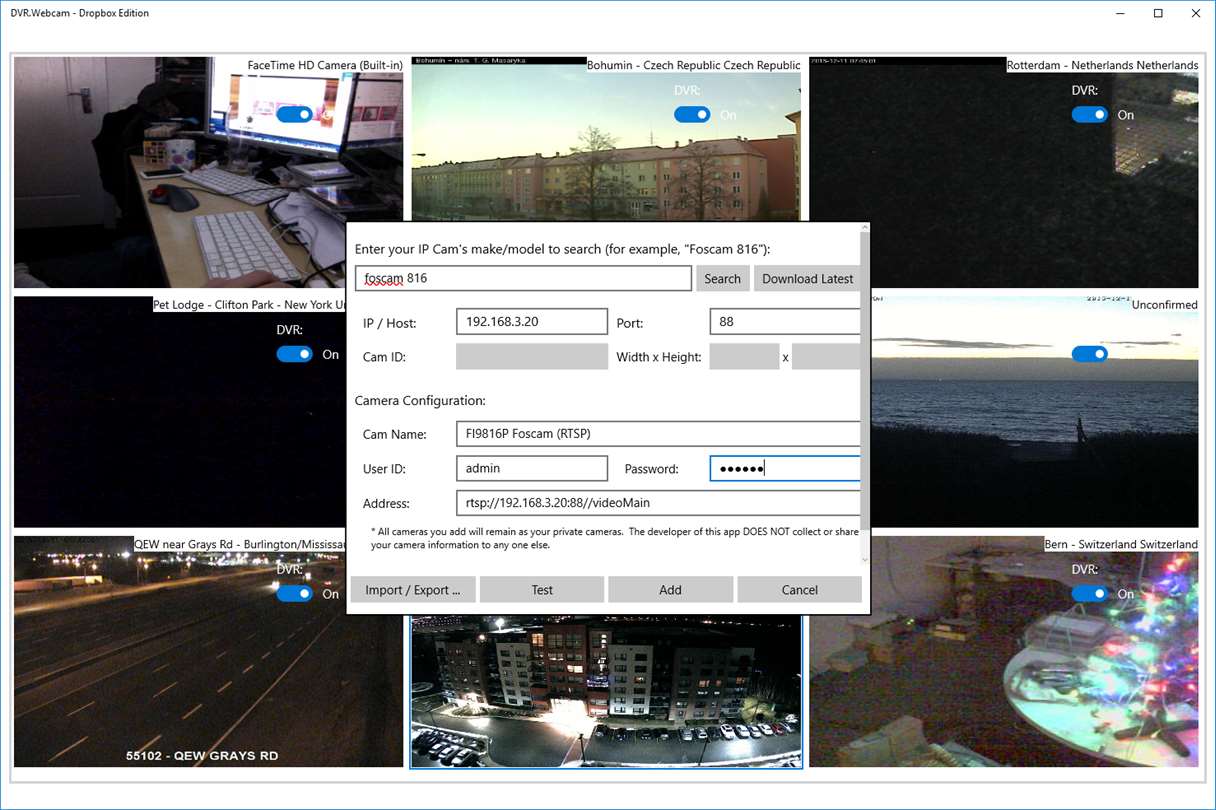Toggle DVR switch on FaceTime HD Camera
Screen dimensions: 1216x810
[x=294, y=114]
